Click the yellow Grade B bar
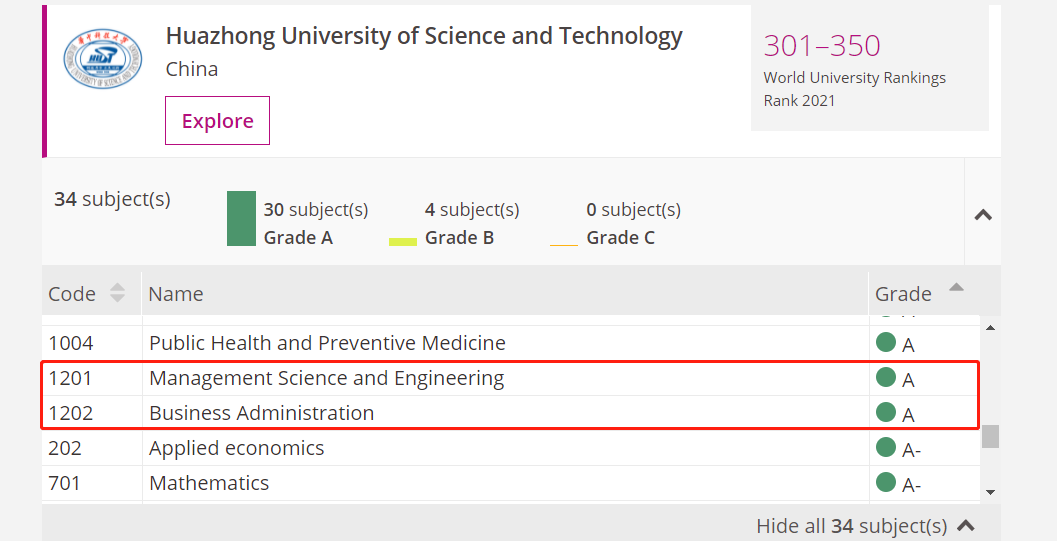The width and height of the screenshot is (1057, 541). (403, 242)
